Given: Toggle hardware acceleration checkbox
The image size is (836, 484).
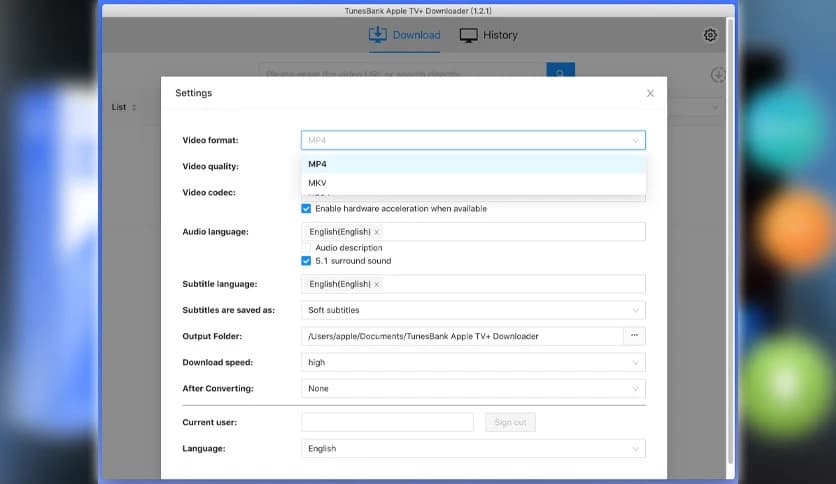Looking at the screenshot, I should pyautogui.click(x=307, y=209).
